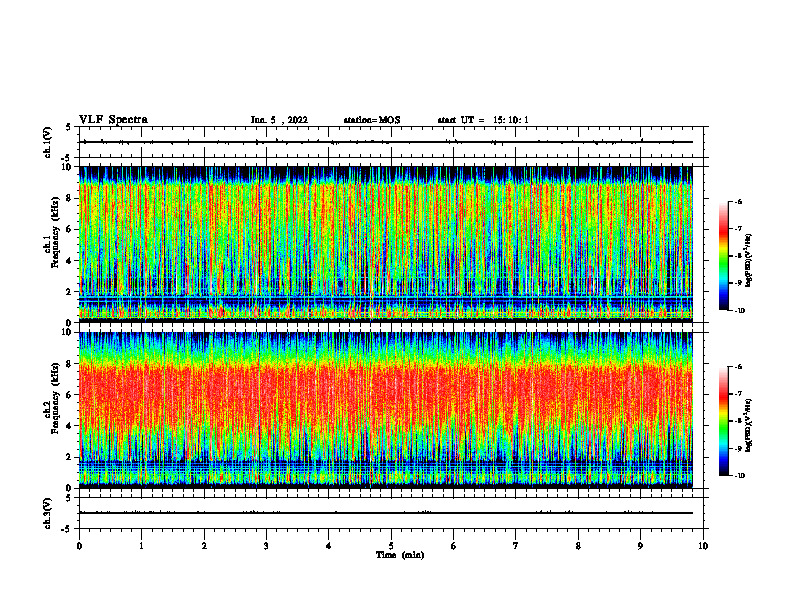This screenshot has height=612, width=792.
Task: Click time axis tick label "1"
Action: click(x=141, y=546)
